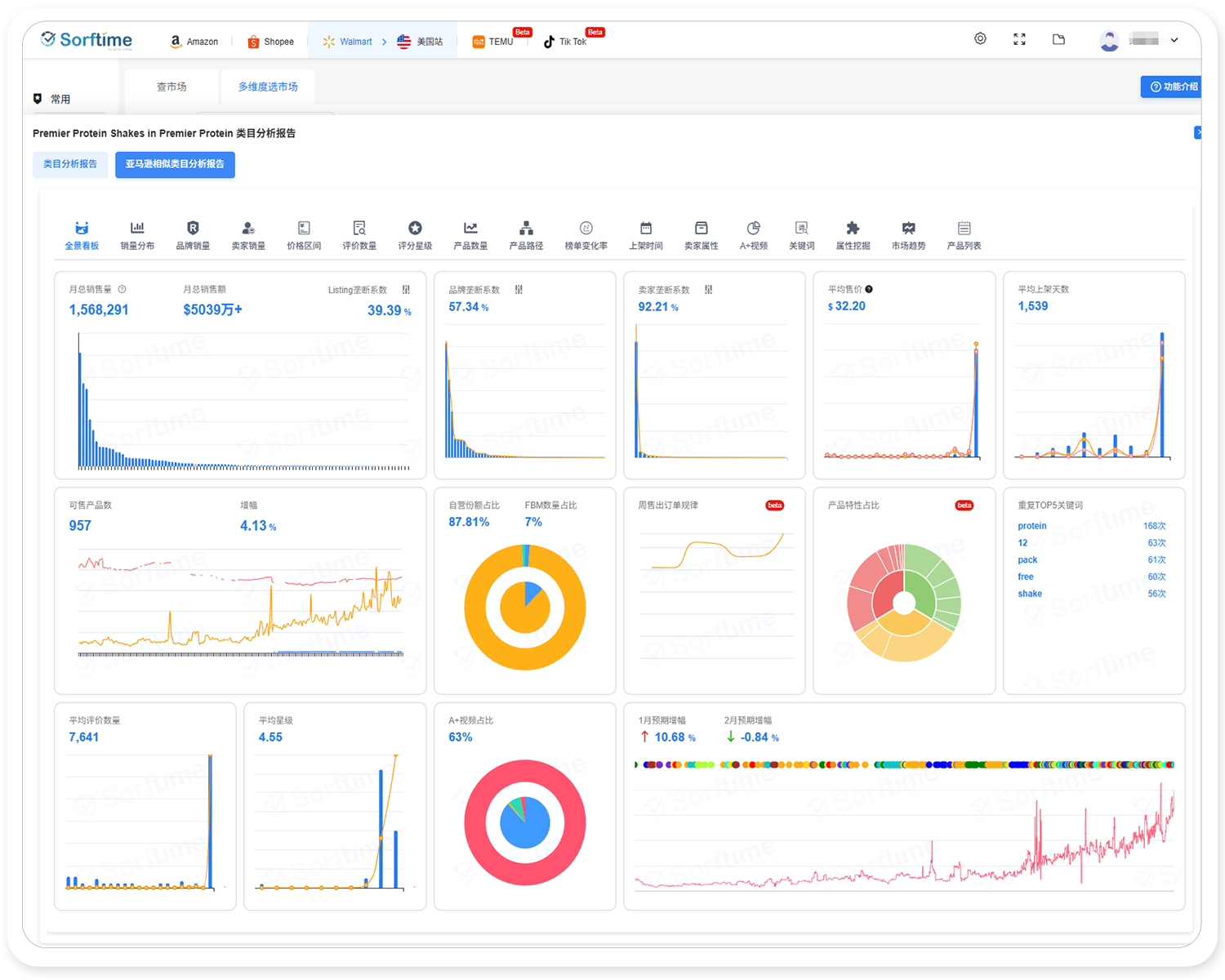Click the help icon beside 月总销售量

pyautogui.click(x=122, y=289)
